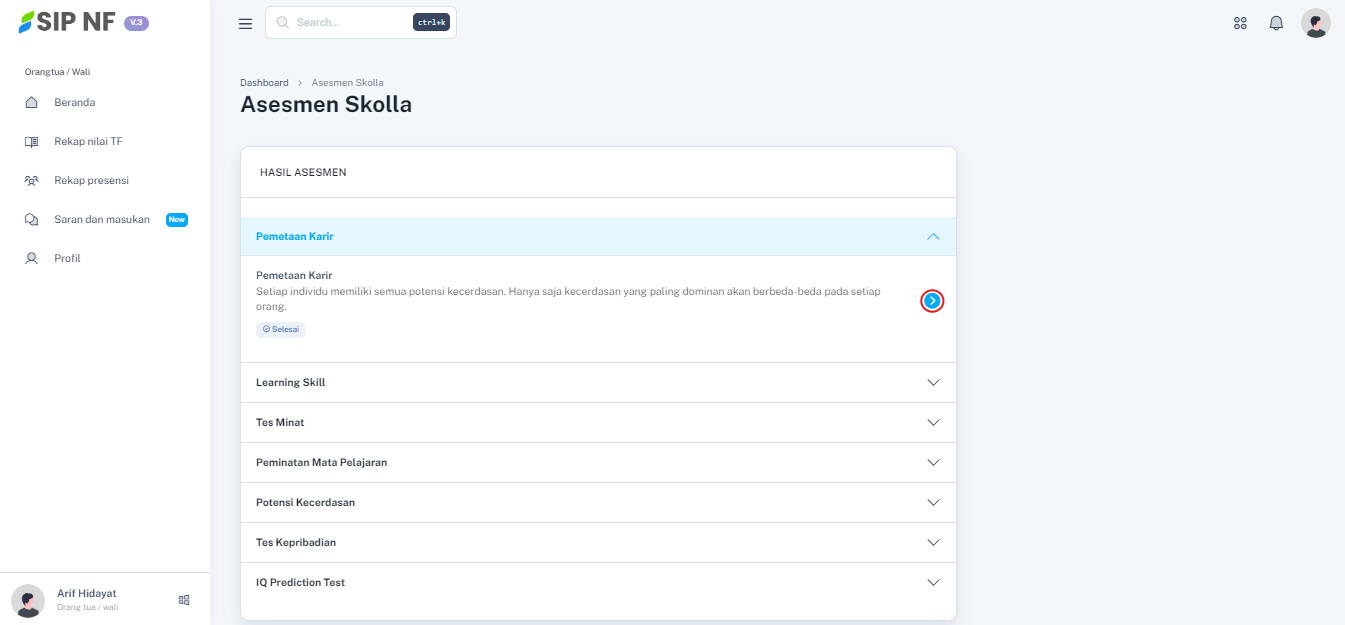This screenshot has height=625, width=1345.
Task: Click the Dashboard breadcrumb link
Action: [x=264, y=83]
